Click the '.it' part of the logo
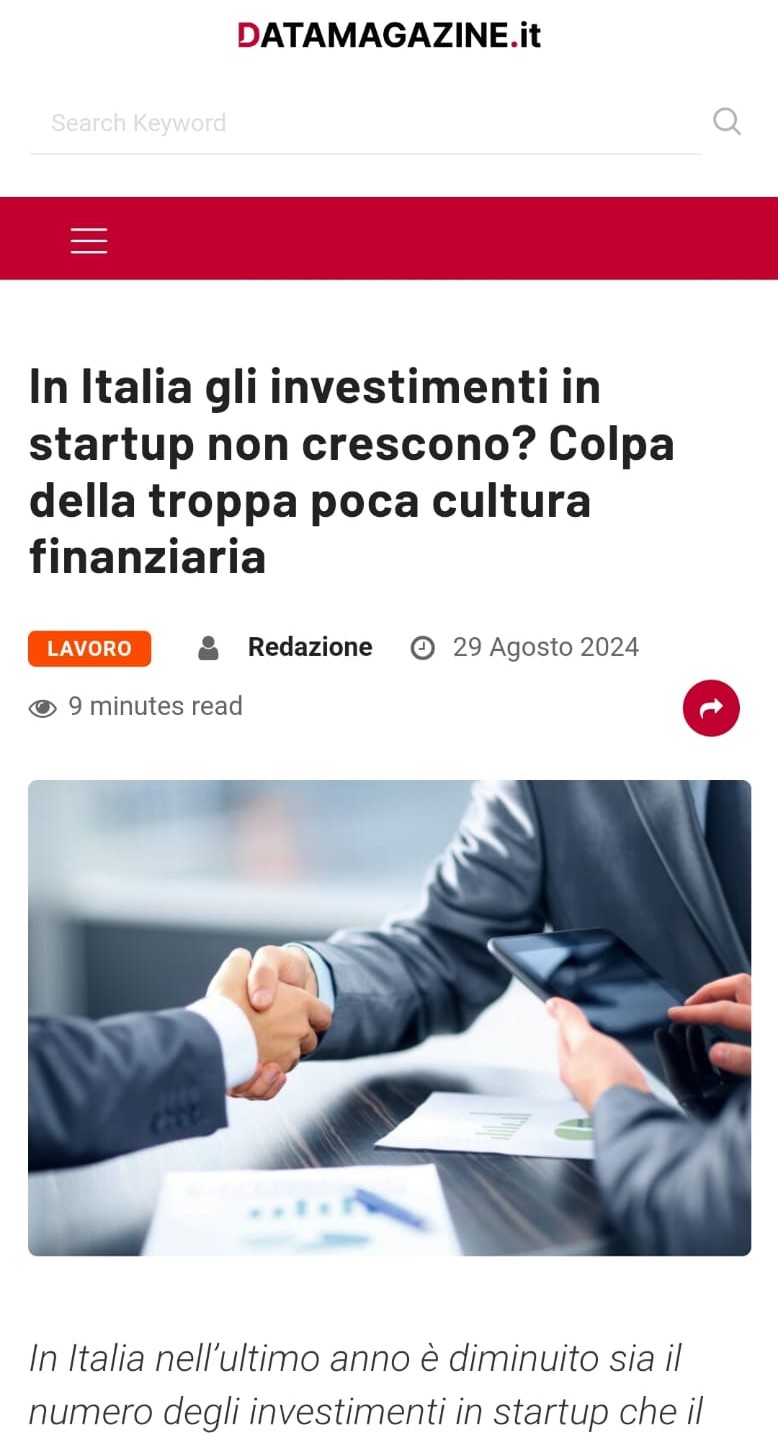The width and height of the screenshot is (778, 1435). 525,35
